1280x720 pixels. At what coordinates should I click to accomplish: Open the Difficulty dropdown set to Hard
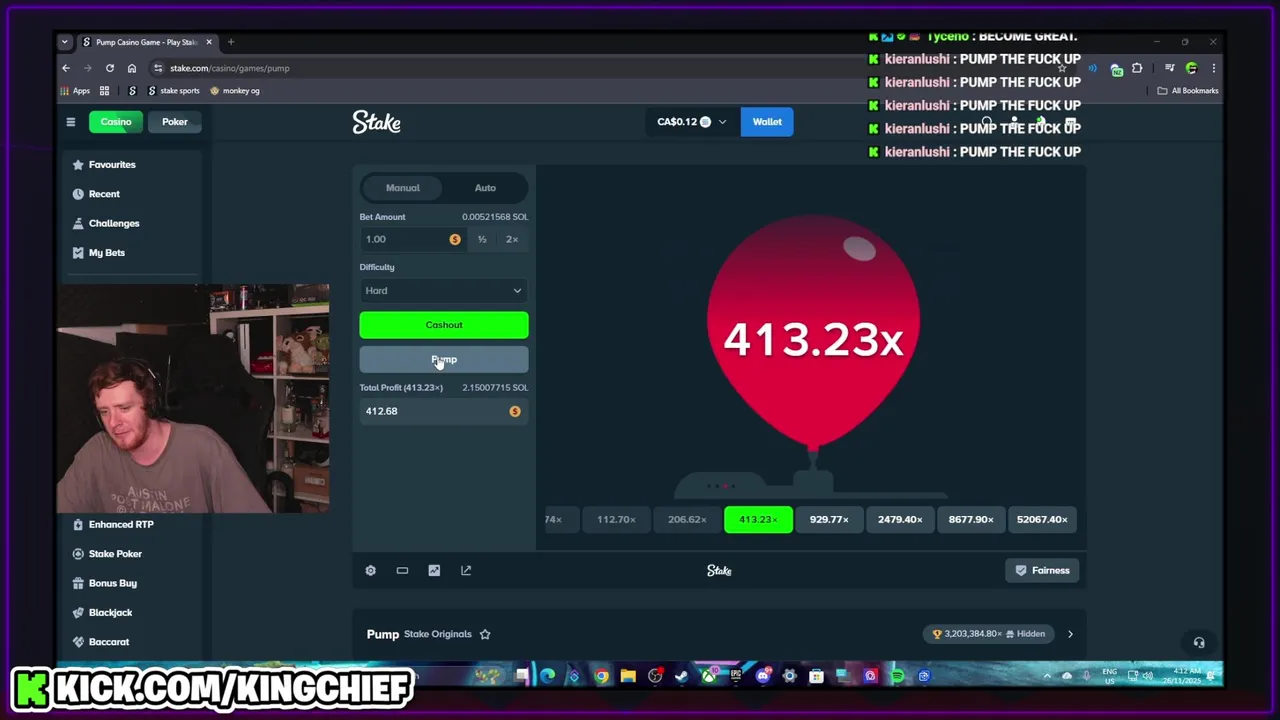(x=444, y=291)
